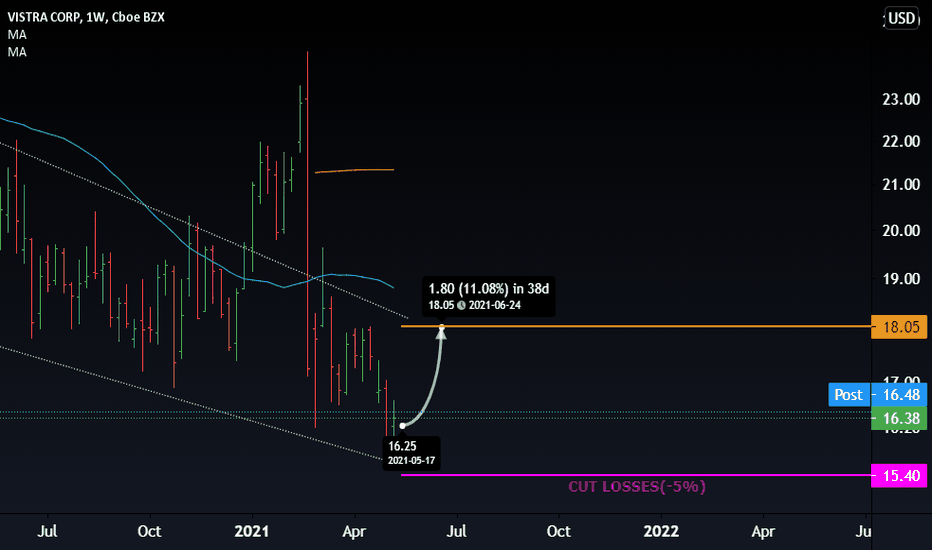Click the Jul label after Apr 2021
Viewport: 932px width, 550px height.
pos(456,532)
